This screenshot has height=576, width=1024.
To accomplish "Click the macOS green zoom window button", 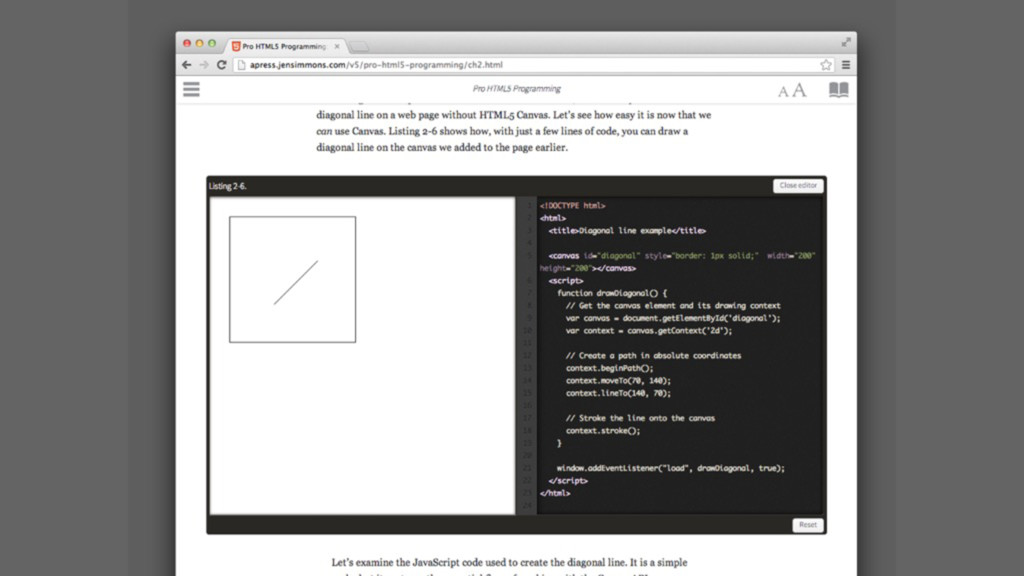I will [212, 43].
